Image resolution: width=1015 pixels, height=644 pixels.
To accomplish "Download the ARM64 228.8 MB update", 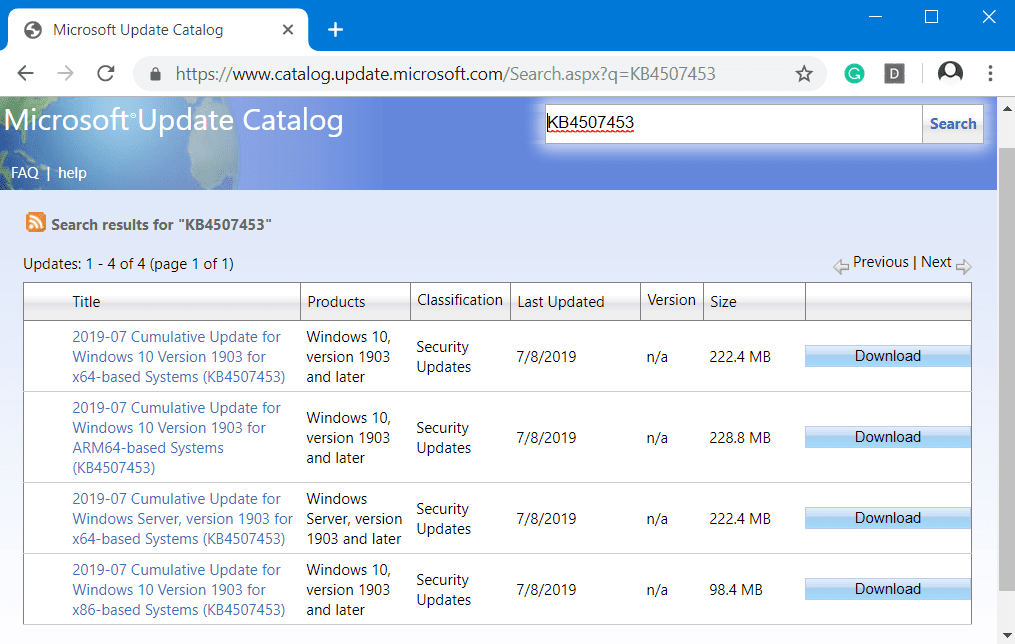I will [x=887, y=437].
